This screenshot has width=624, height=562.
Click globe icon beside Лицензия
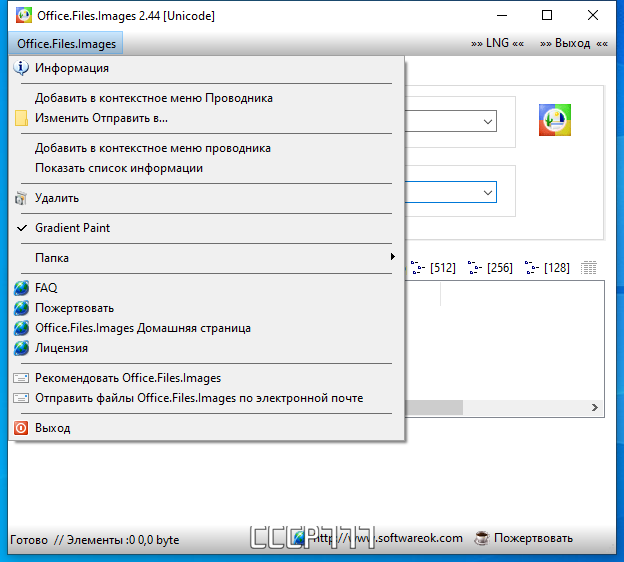(21, 348)
